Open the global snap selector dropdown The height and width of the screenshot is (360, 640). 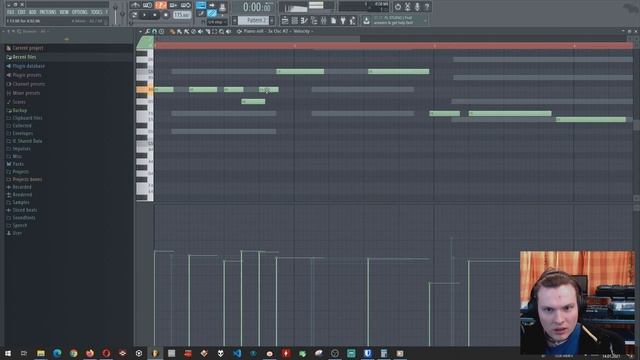tap(216, 22)
